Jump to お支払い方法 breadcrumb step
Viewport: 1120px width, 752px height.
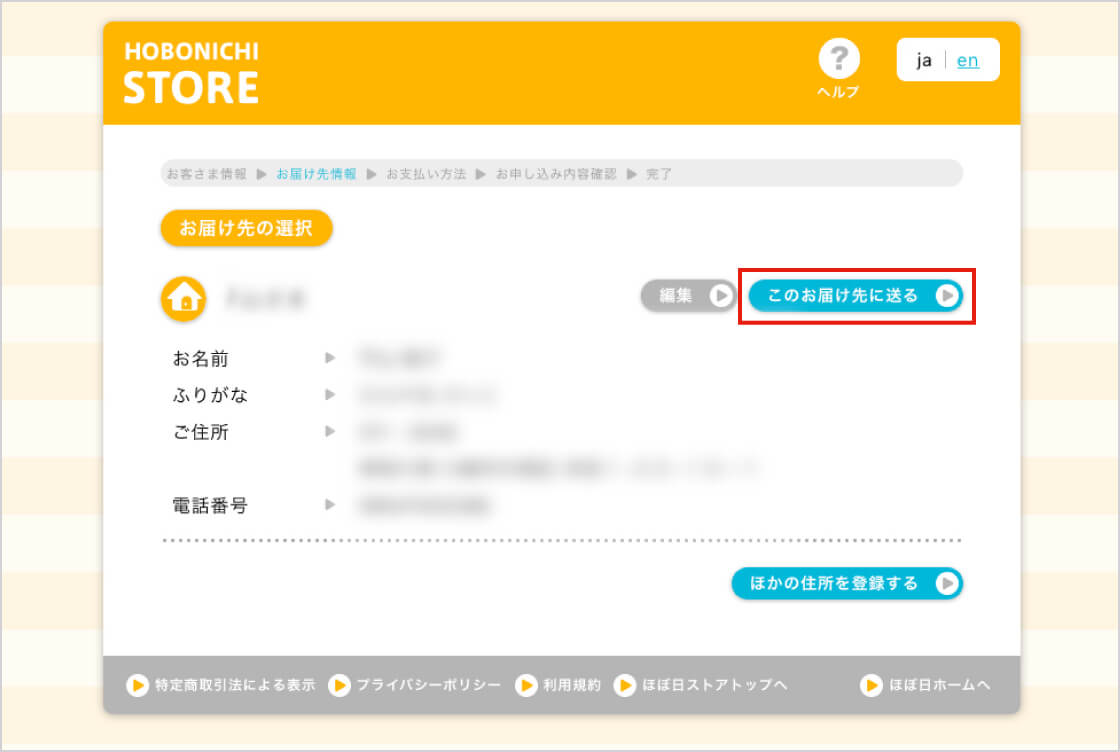coord(426,174)
